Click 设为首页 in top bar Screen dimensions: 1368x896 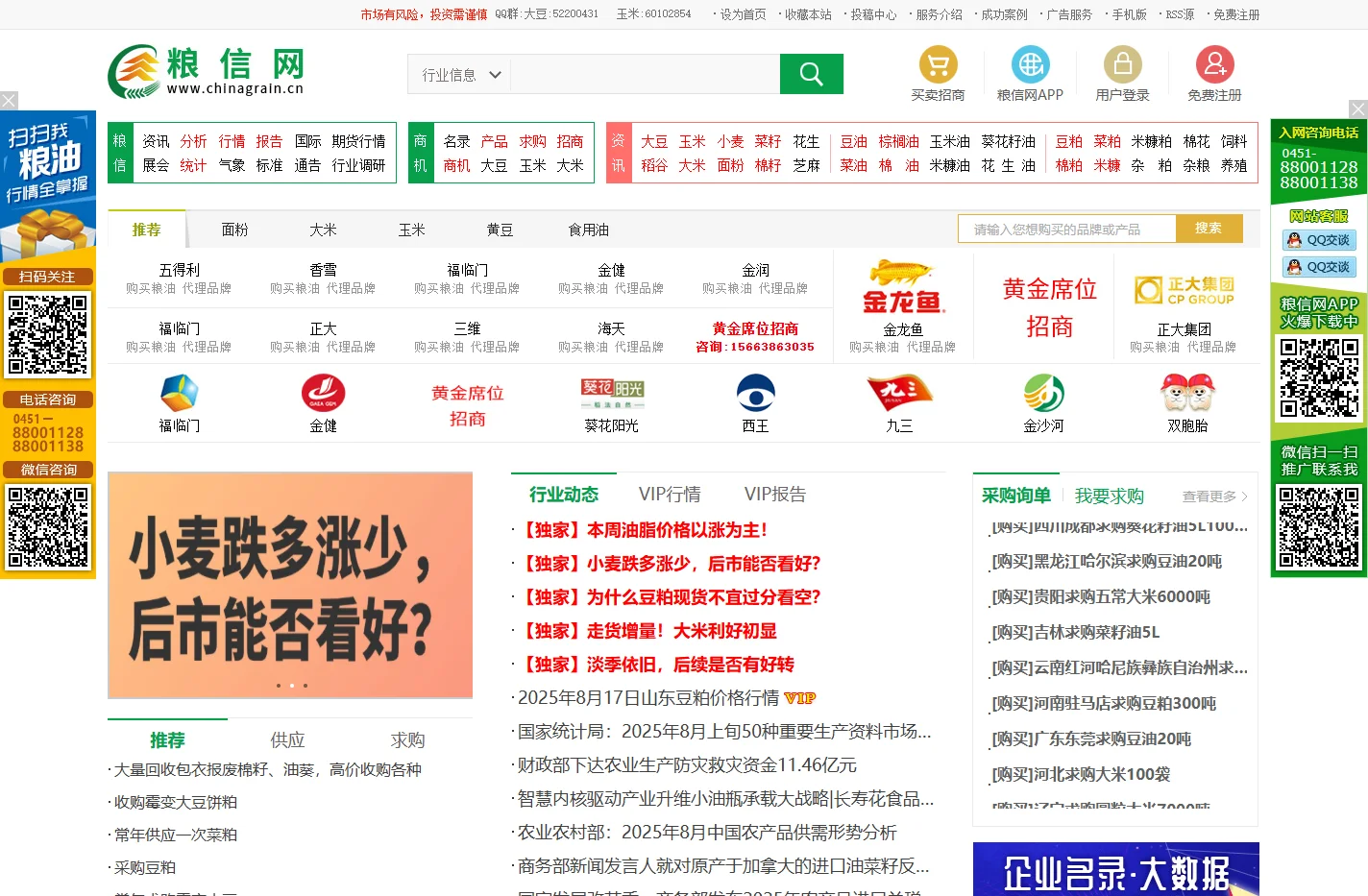743,14
